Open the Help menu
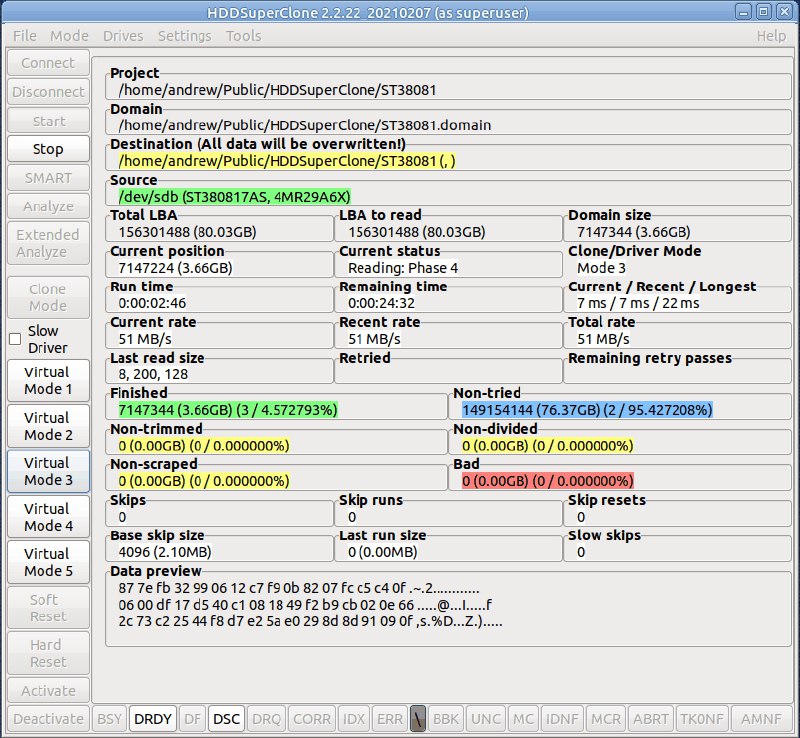The image size is (800, 738). click(x=771, y=36)
